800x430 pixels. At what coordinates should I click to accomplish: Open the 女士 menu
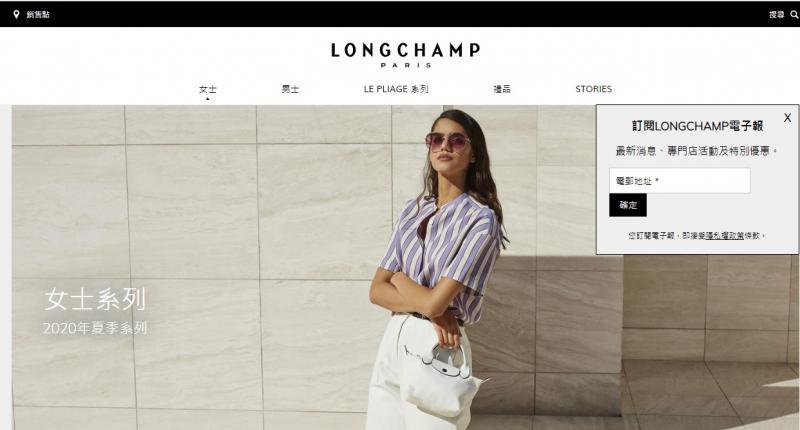208,89
